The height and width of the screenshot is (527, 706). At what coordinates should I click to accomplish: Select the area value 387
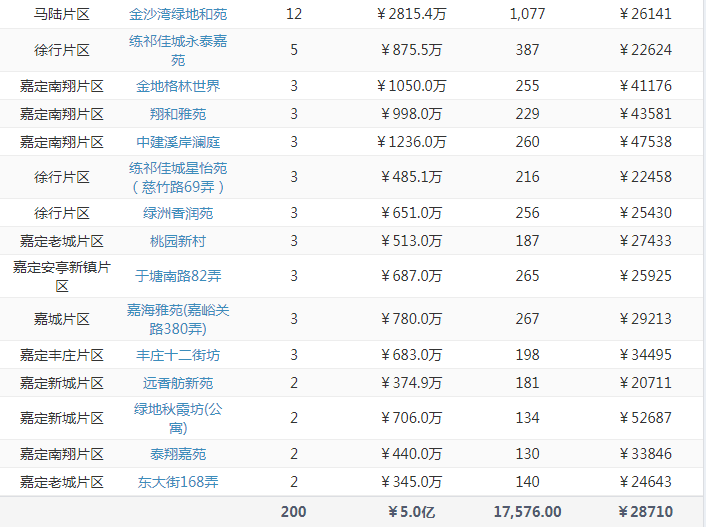527,50
